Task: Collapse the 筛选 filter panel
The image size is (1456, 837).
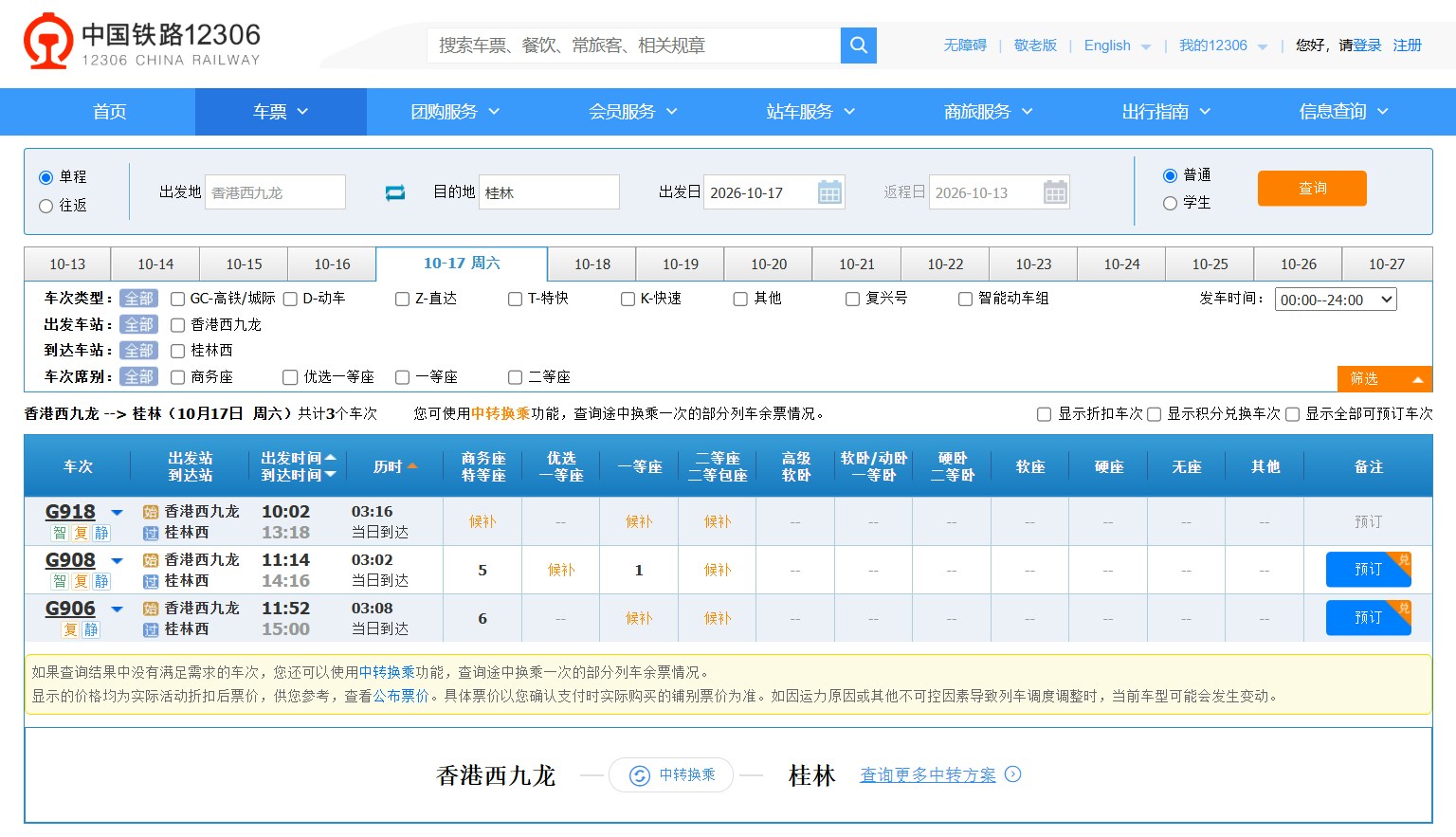Action: [1385, 379]
